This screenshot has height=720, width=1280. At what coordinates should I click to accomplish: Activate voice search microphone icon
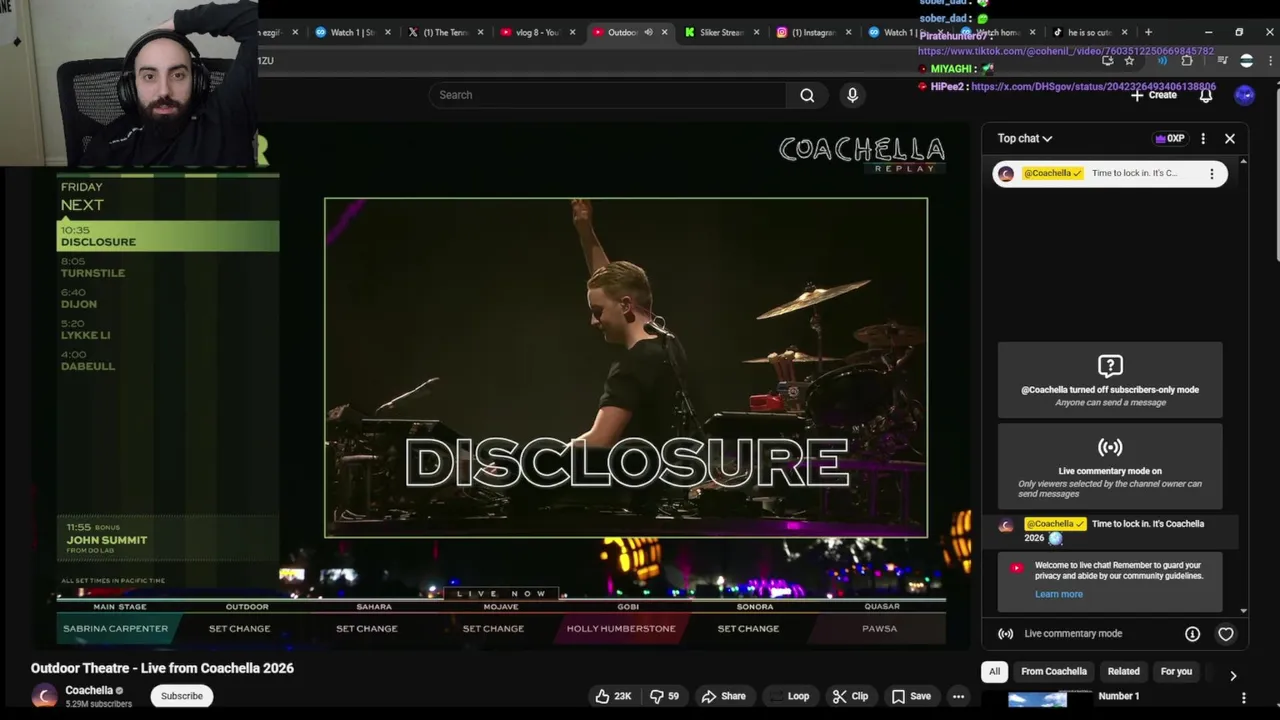click(852, 95)
